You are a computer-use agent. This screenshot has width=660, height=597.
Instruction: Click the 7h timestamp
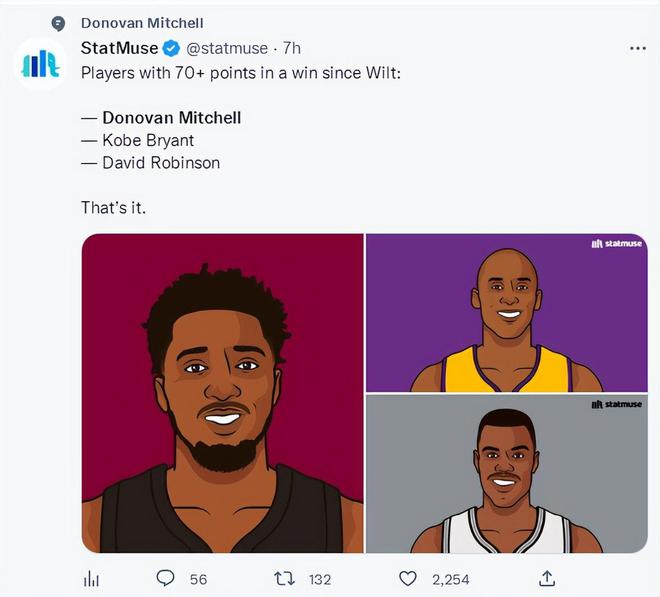point(291,48)
